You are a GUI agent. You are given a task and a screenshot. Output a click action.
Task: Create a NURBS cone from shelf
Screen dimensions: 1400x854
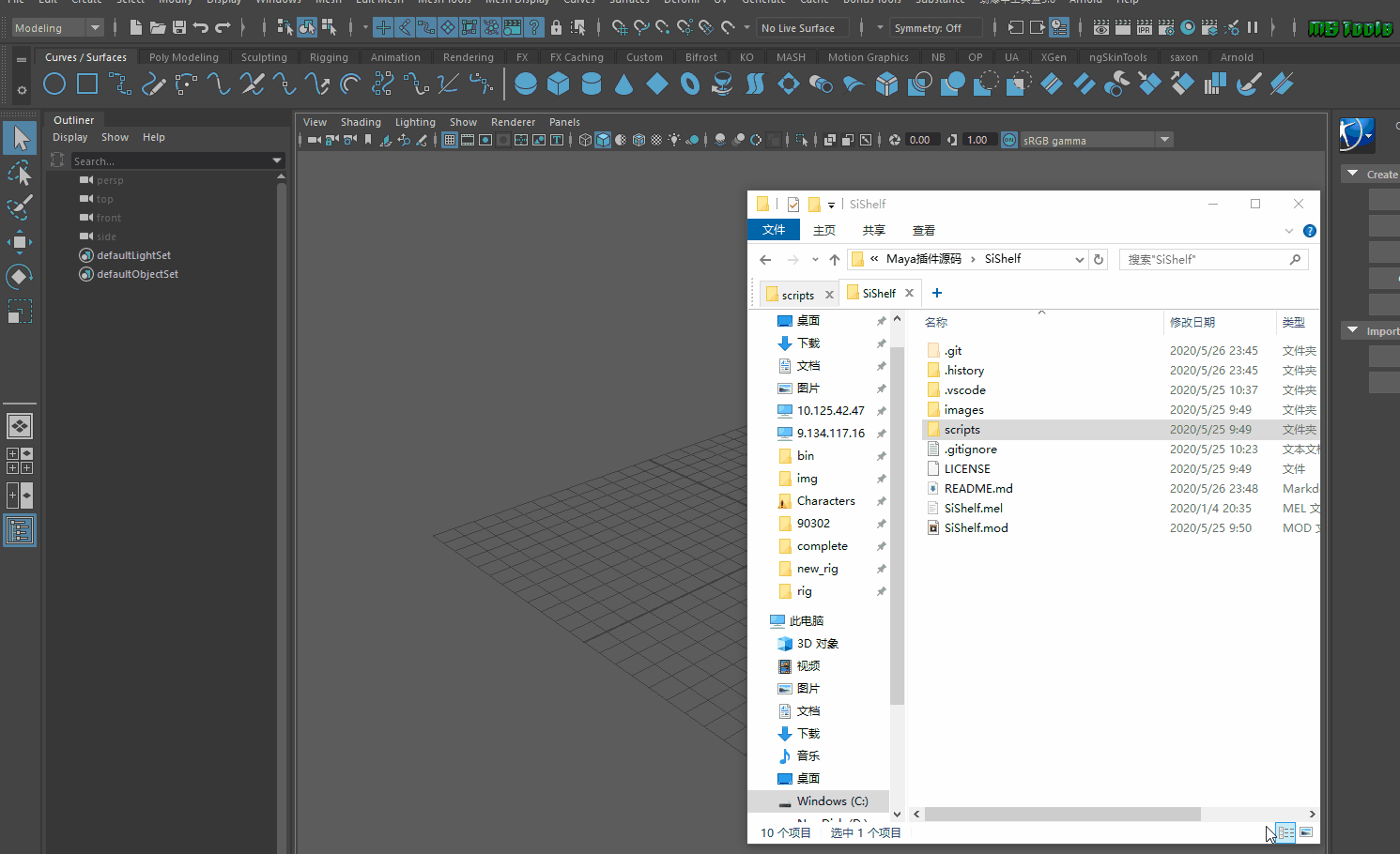(x=624, y=84)
